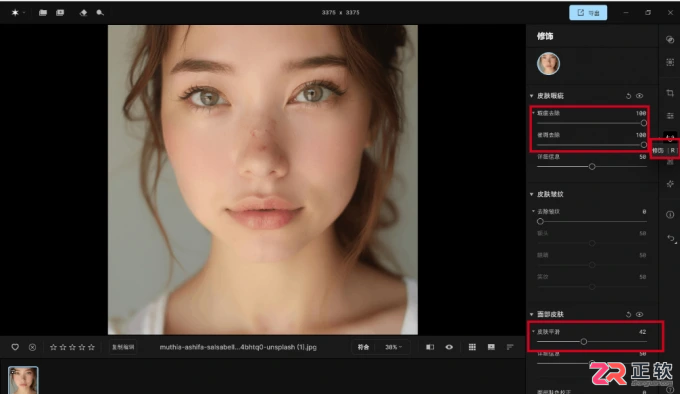The height and width of the screenshot is (394, 680).
Task: Click the first 100 slider handle under 皮肤瑕疵
Action: 644,123
